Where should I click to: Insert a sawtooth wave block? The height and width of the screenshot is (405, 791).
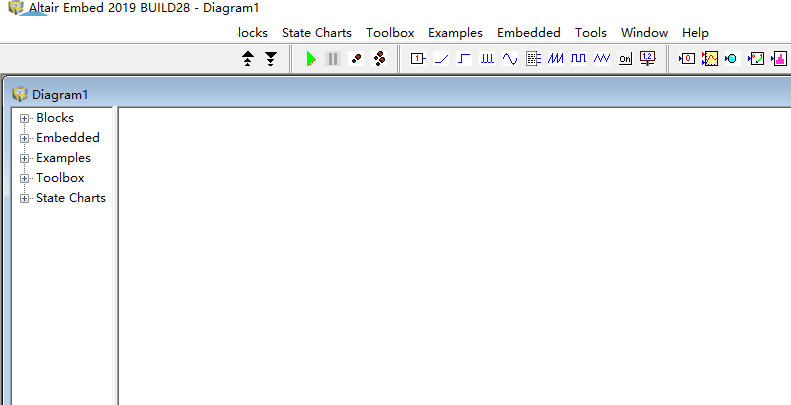pyautogui.click(x=556, y=59)
